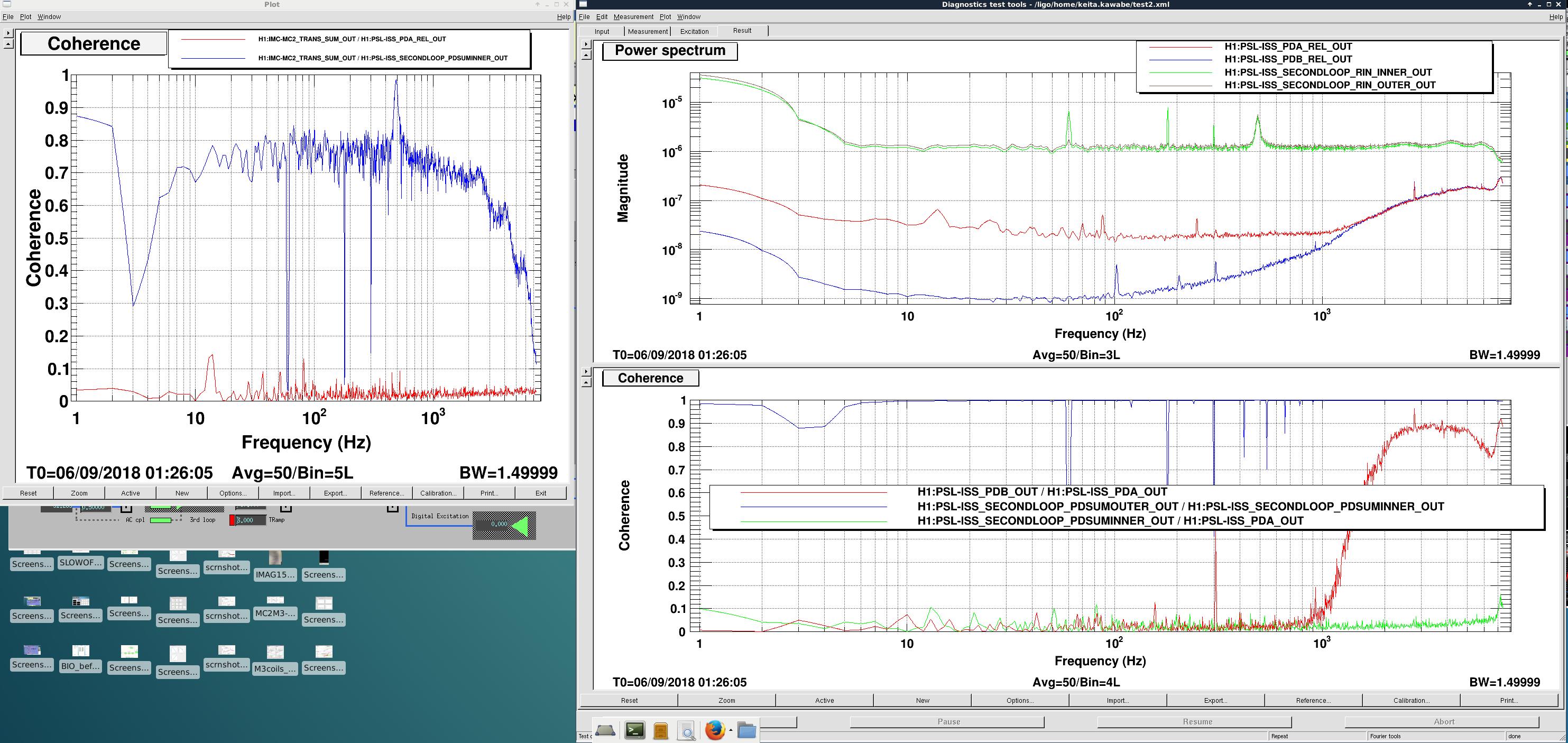This screenshot has height=743, width=1568.
Task: Expand the Power spectrum side panel arrow
Action: (586, 44)
